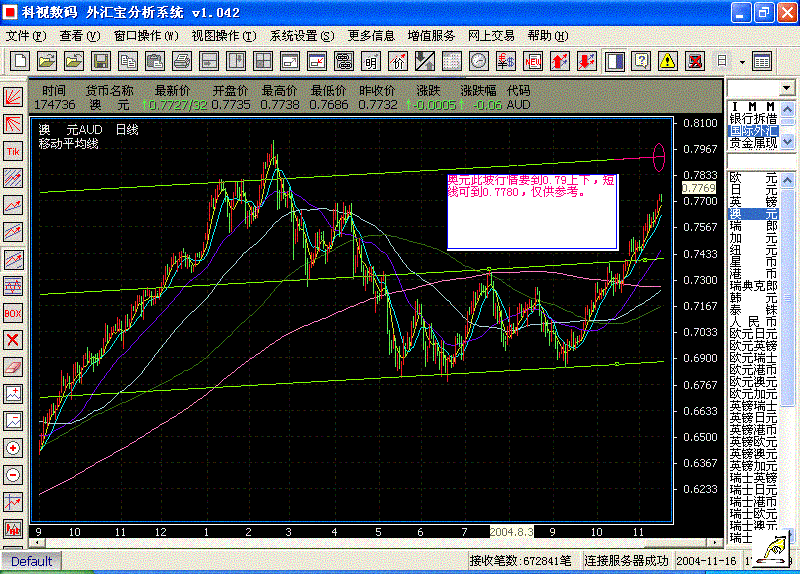
Task: Click the Save floppy disk icon
Action: pyautogui.click(x=101, y=61)
